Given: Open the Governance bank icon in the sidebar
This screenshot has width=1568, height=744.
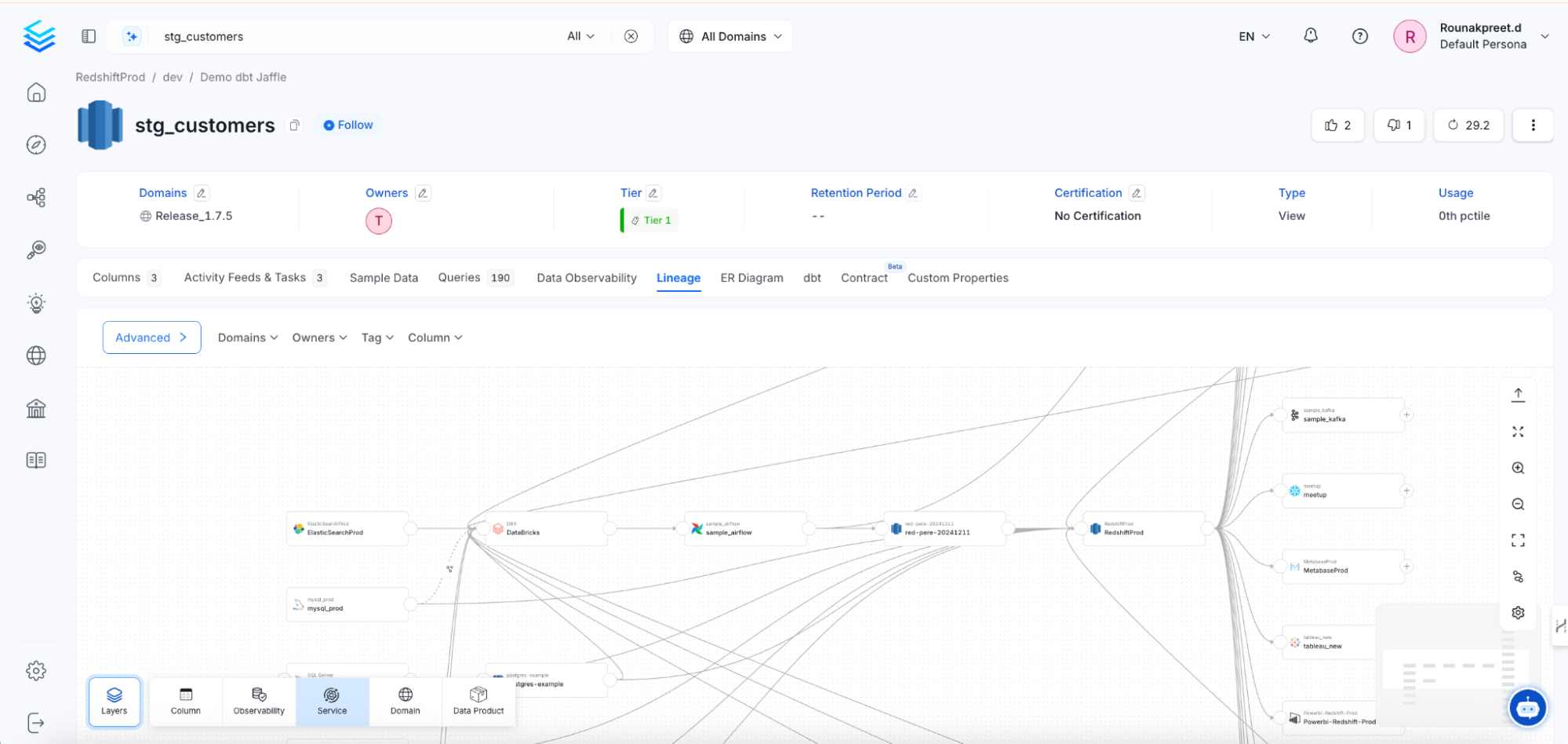Looking at the screenshot, I should [x=36, y=408].
